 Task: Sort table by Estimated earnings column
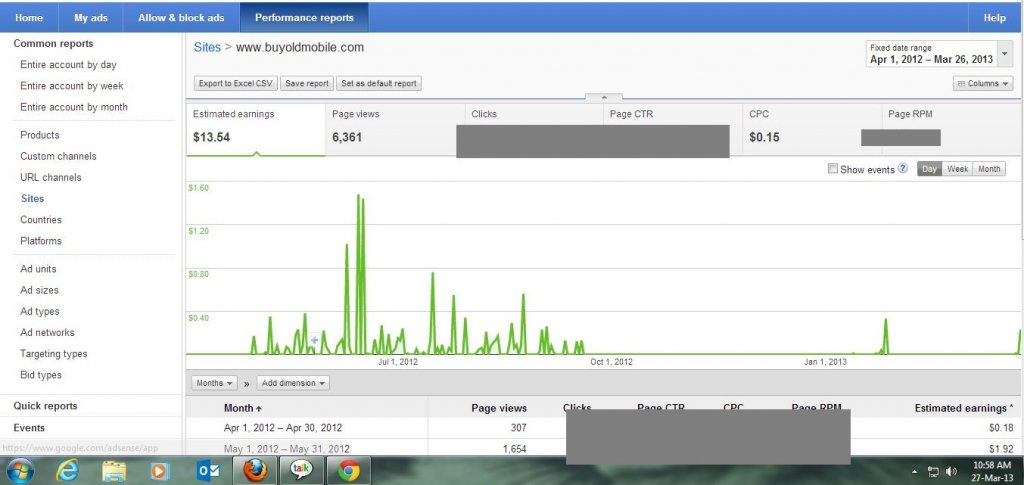(964, 408)
